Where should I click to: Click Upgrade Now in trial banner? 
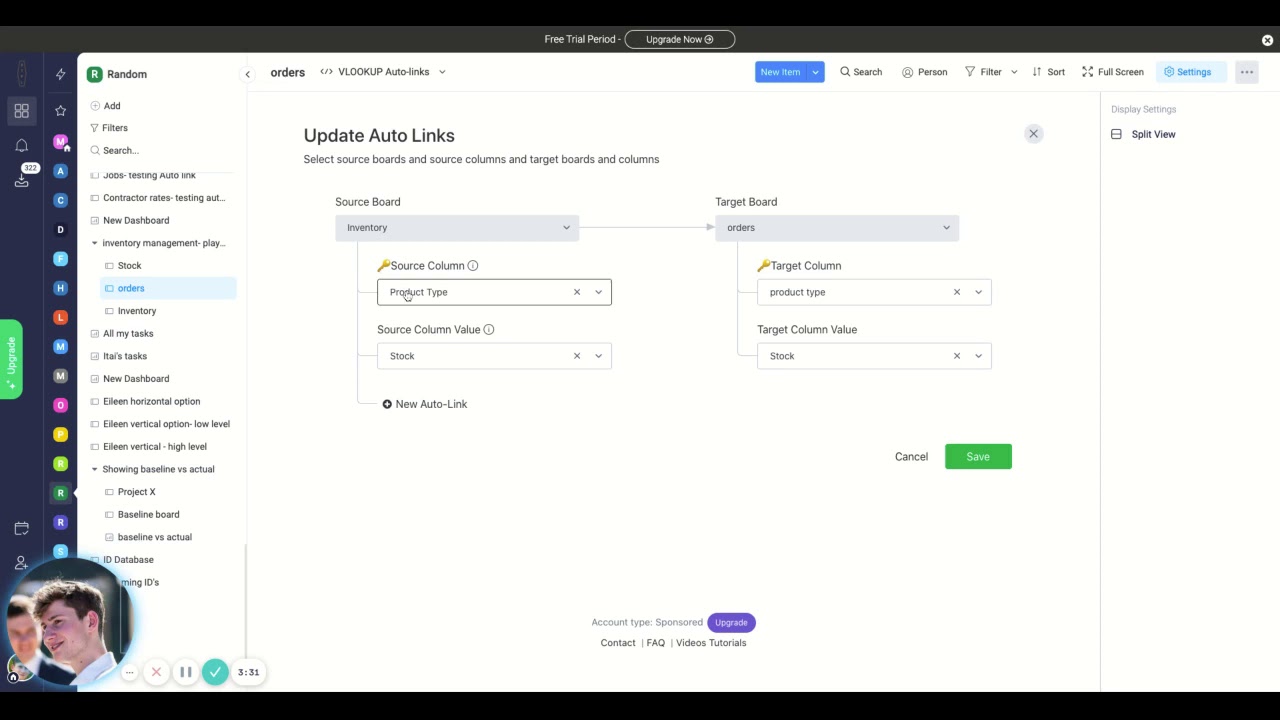pyautogui.click(x=680, y=40)
